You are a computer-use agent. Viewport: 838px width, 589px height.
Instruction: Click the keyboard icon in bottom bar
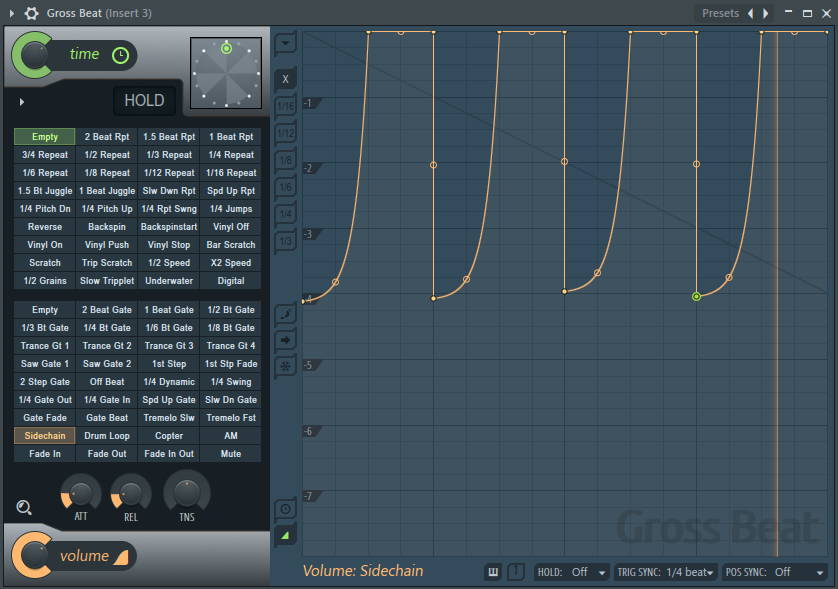(493, 572)
